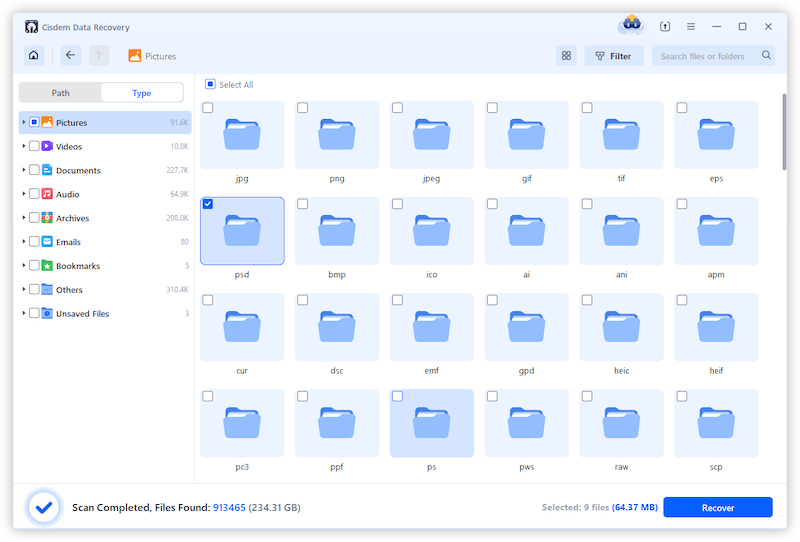Click the search magnifier icon
This screenshot has width=800, height=542.
766,55
